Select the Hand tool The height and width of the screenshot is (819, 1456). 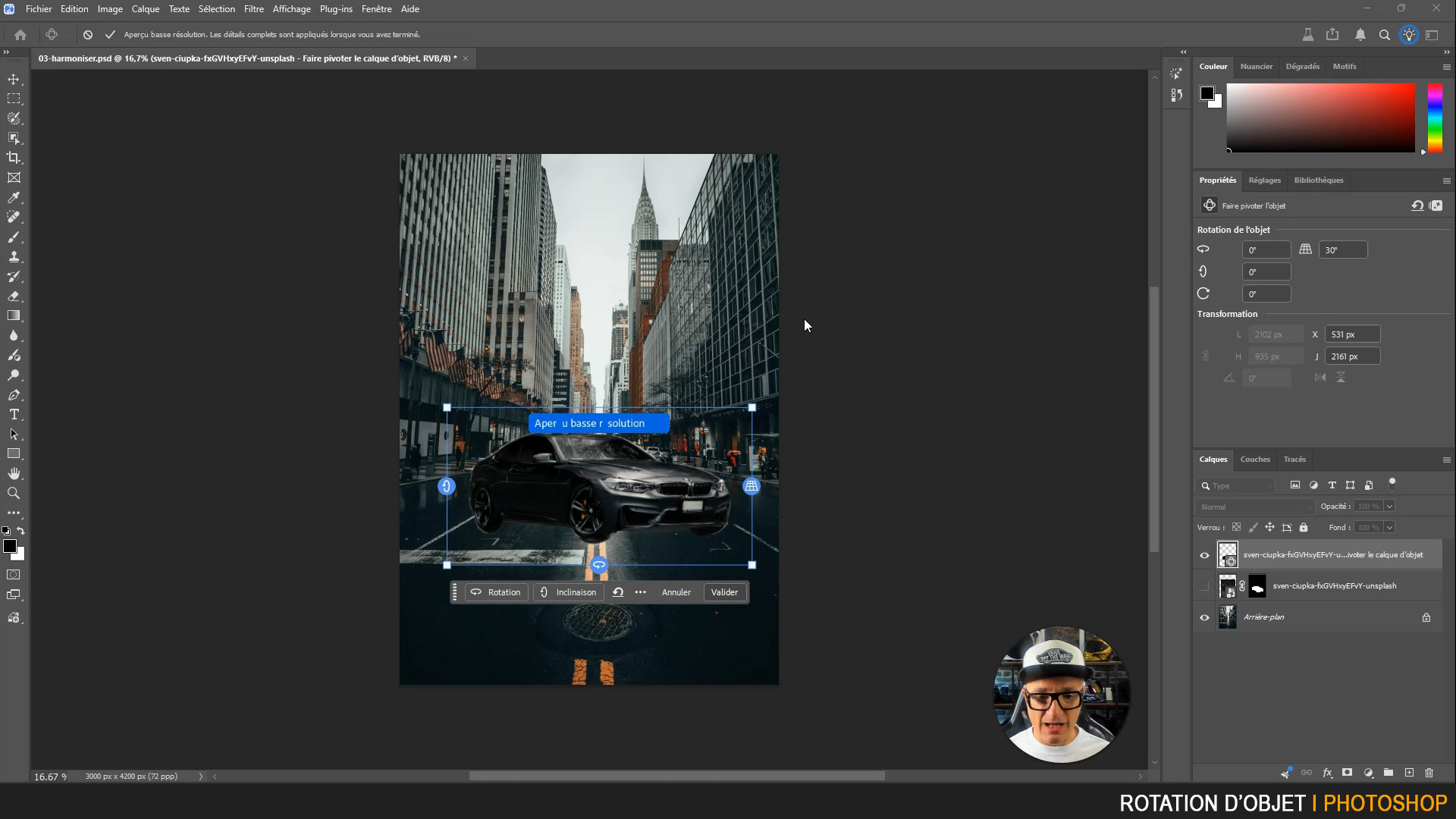[14, 473]
